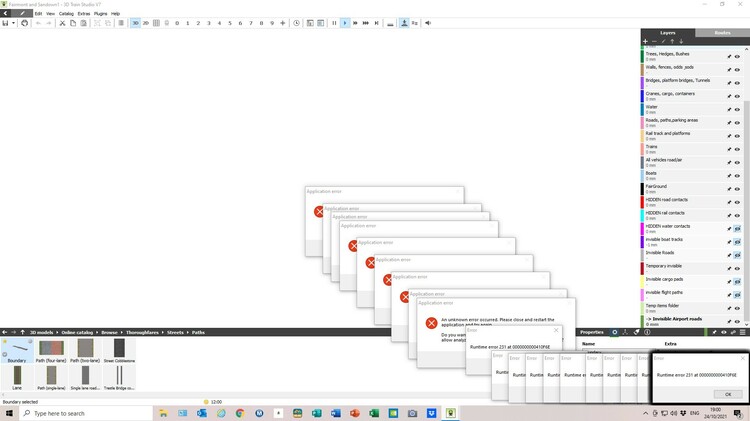Open the dropdown arrow beside the Save icon
750x421 pixels.
[x=13, y=23]
